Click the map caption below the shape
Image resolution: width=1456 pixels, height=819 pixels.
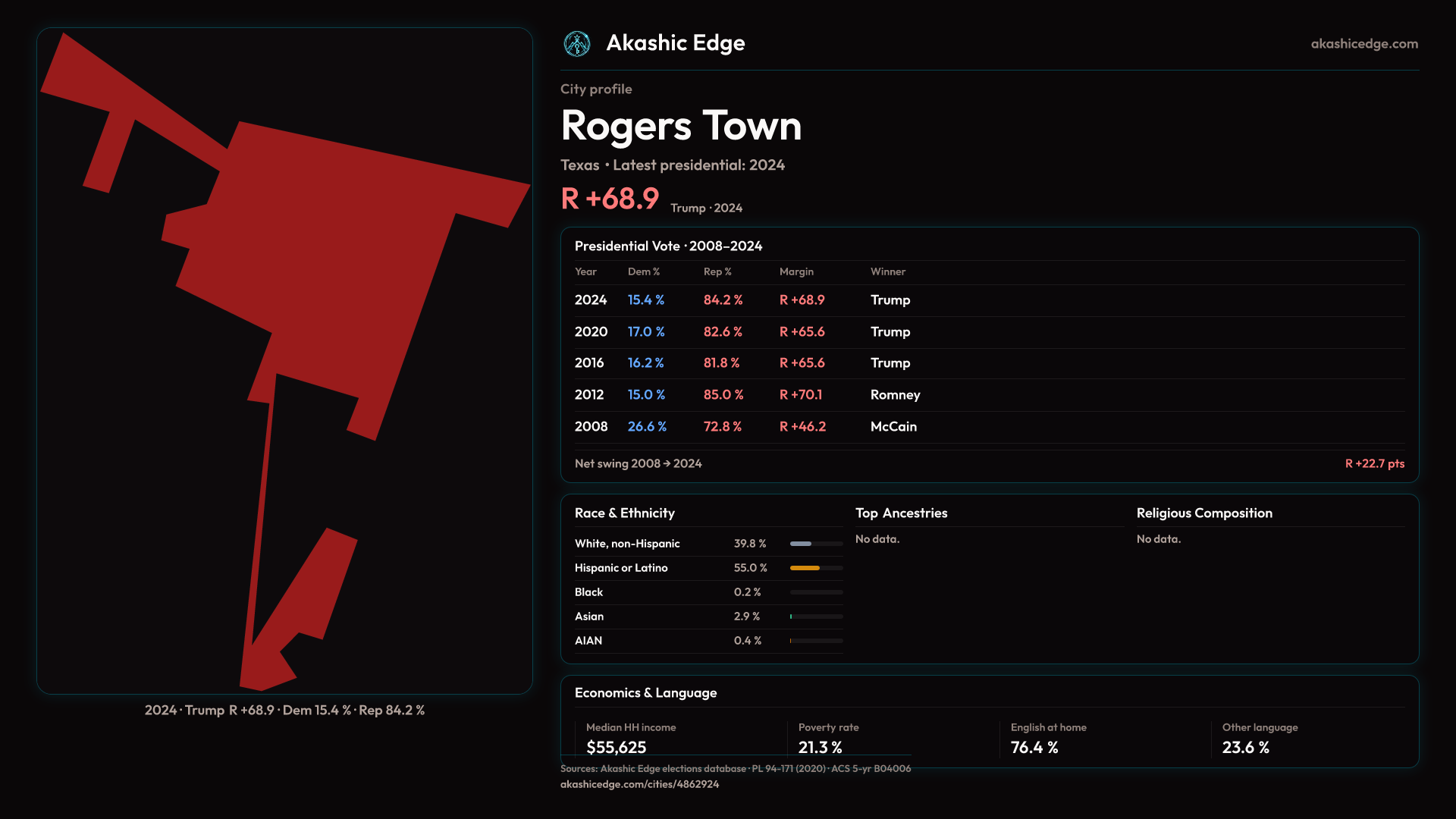coord(284,711)
